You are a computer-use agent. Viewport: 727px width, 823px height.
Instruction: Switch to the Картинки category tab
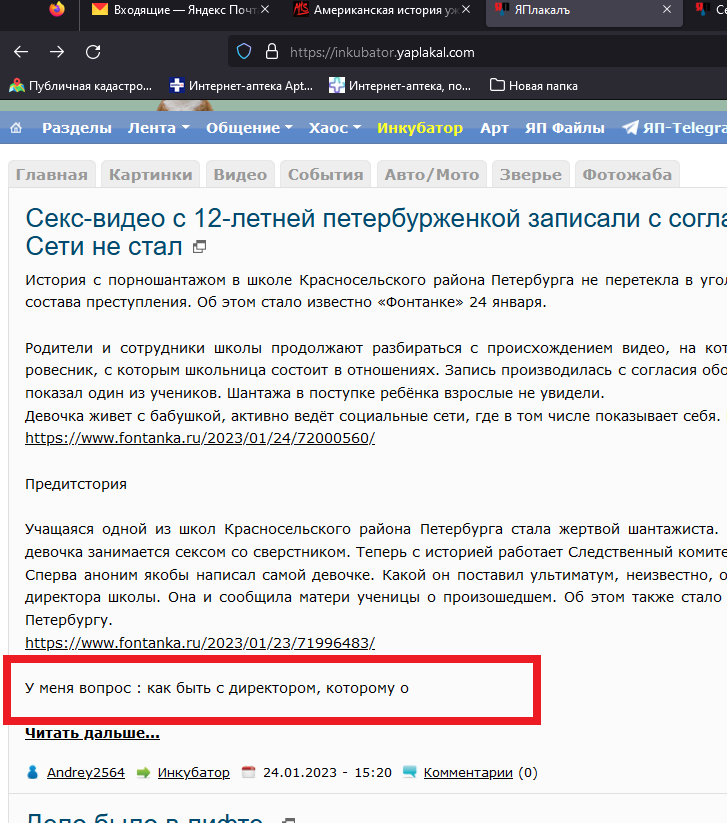[x=151, y=174]
